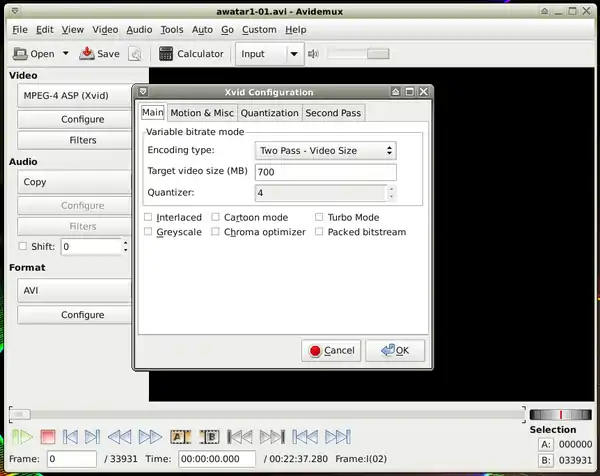Open the Encoding type dropdown
Viewport: 600px width, 476px height.
tap(325, 151)
